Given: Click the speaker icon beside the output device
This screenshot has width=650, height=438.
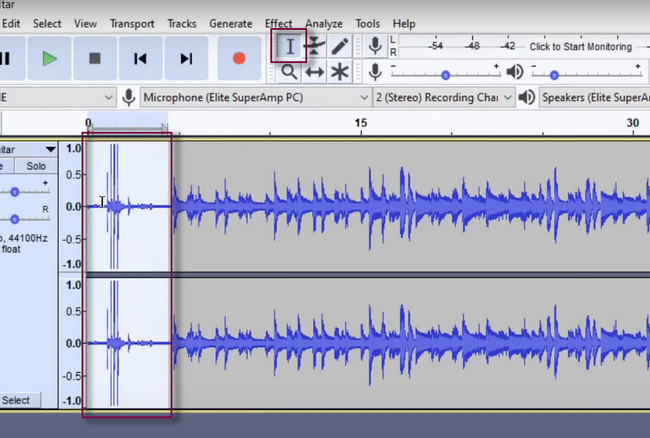Looking at the screenshot, I should coord(526,98).
